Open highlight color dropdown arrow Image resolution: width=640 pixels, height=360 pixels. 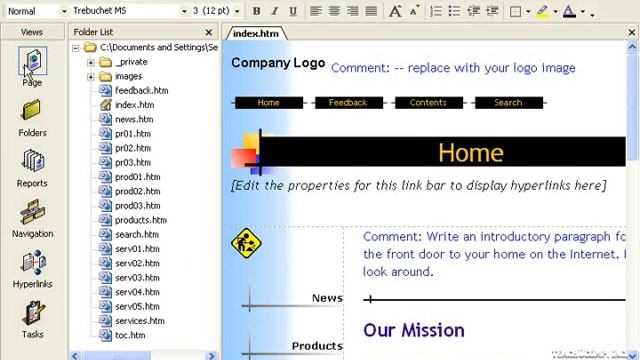tap(555, 11)
